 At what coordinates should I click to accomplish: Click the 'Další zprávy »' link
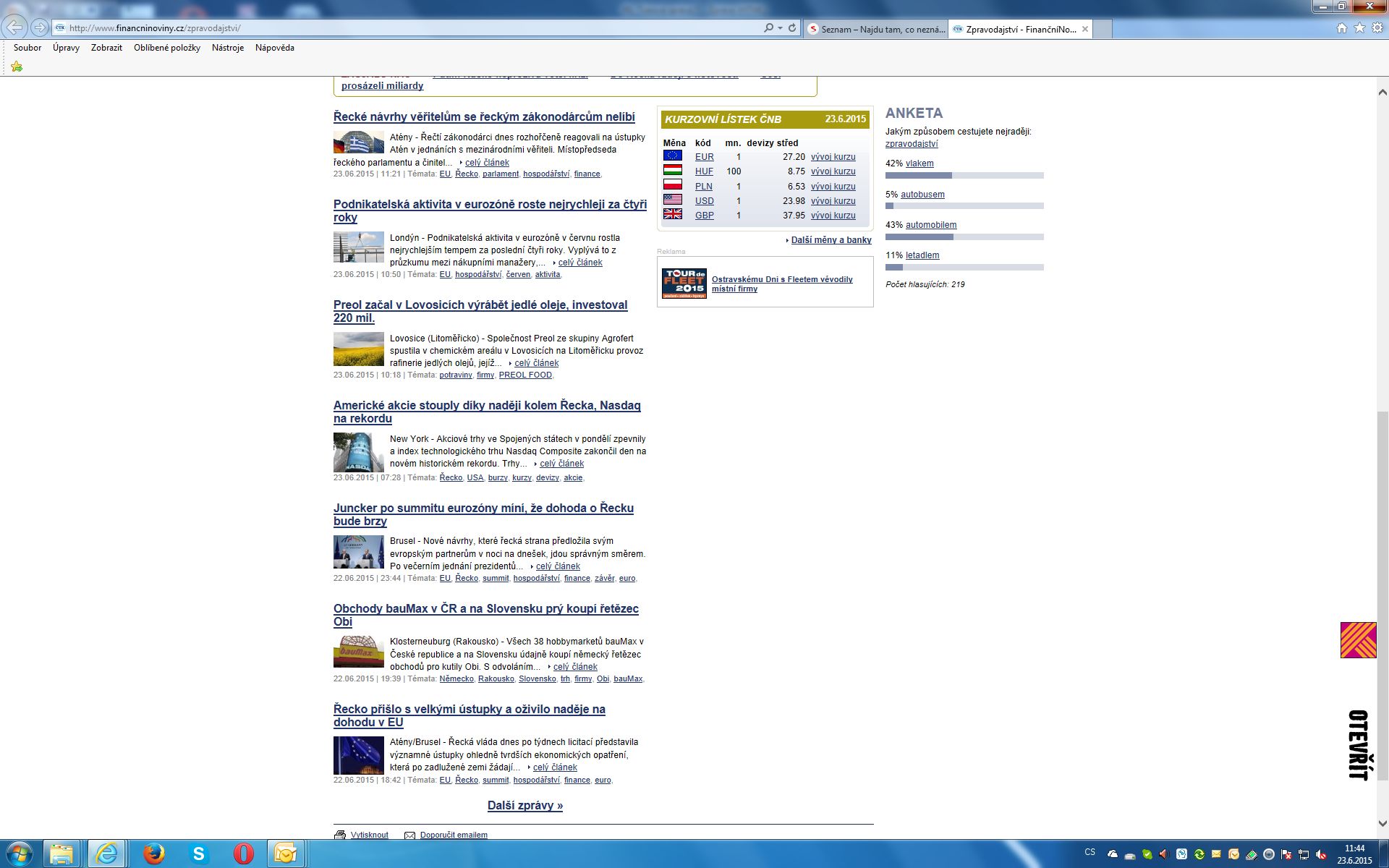tap(525, 805)
